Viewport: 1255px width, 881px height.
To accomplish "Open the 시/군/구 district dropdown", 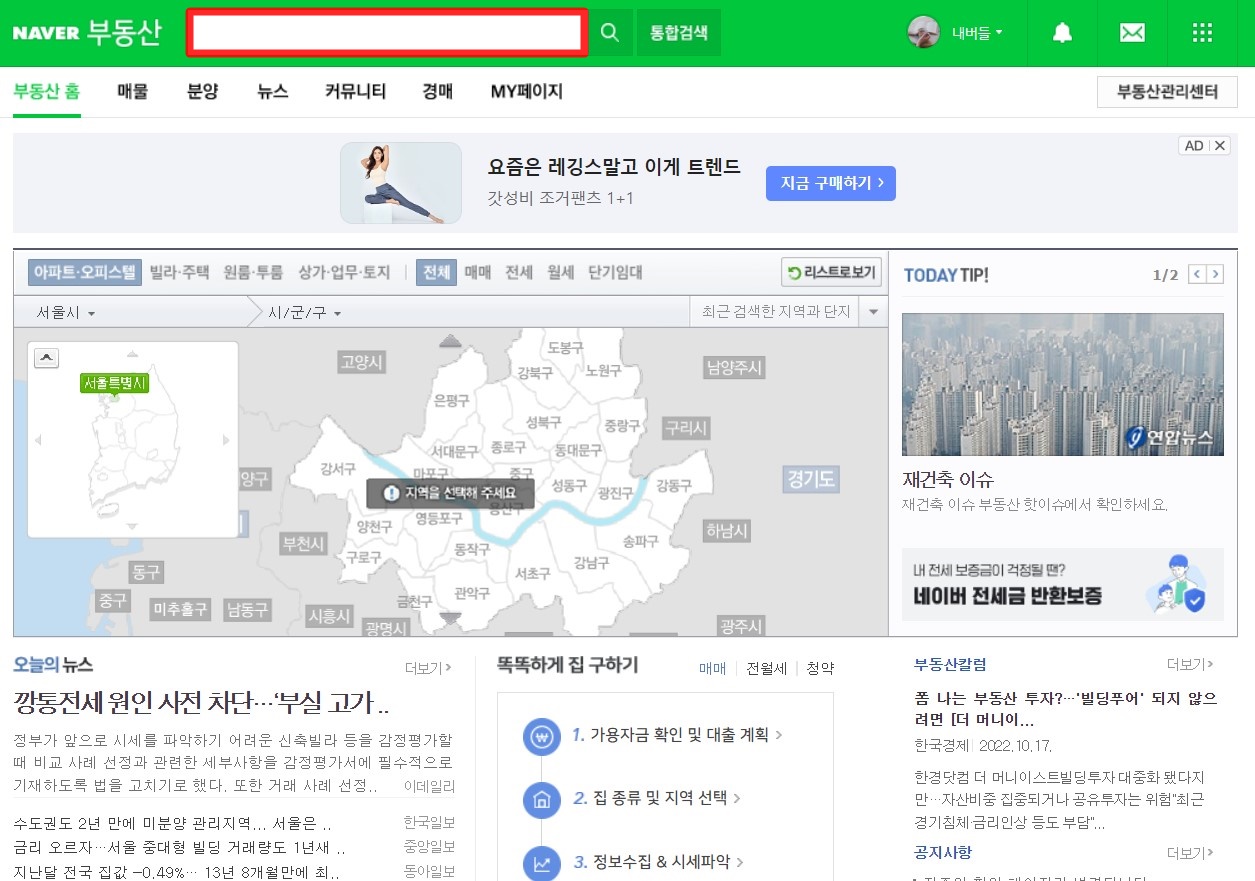I will [x=305, y=313].
